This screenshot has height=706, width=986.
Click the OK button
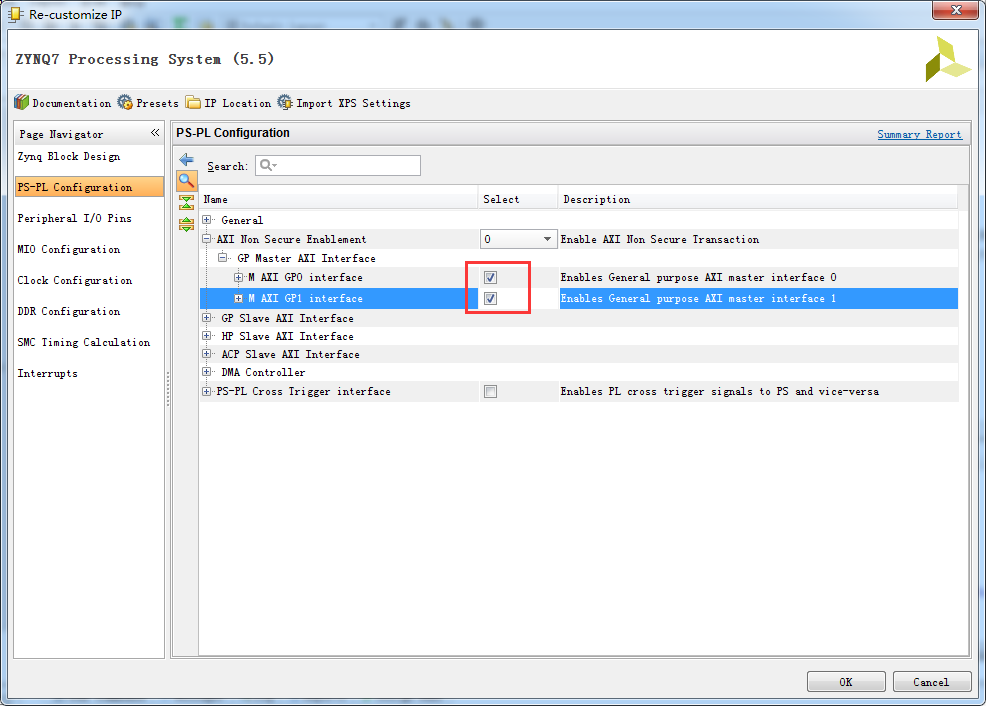[846, 682]
